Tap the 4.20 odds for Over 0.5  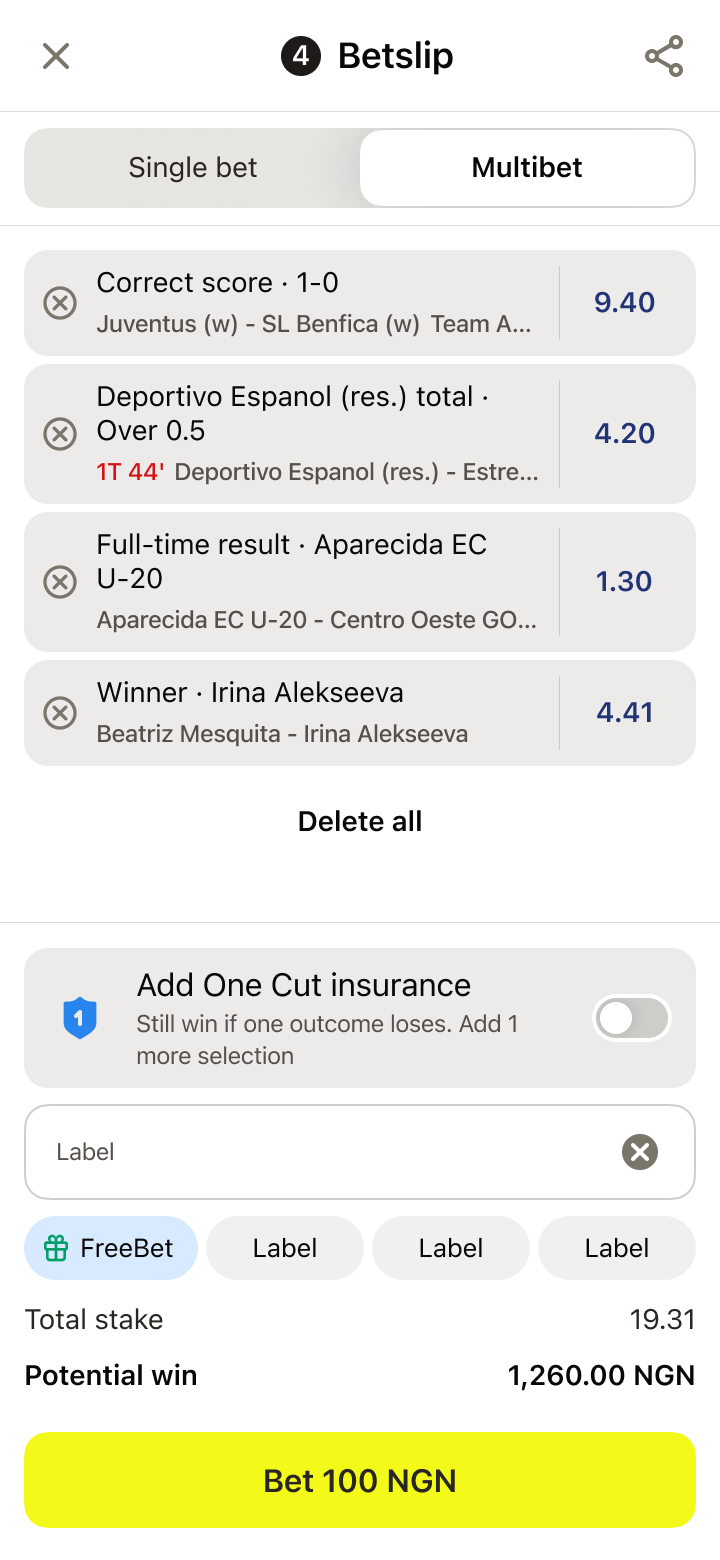click(625, 433)
